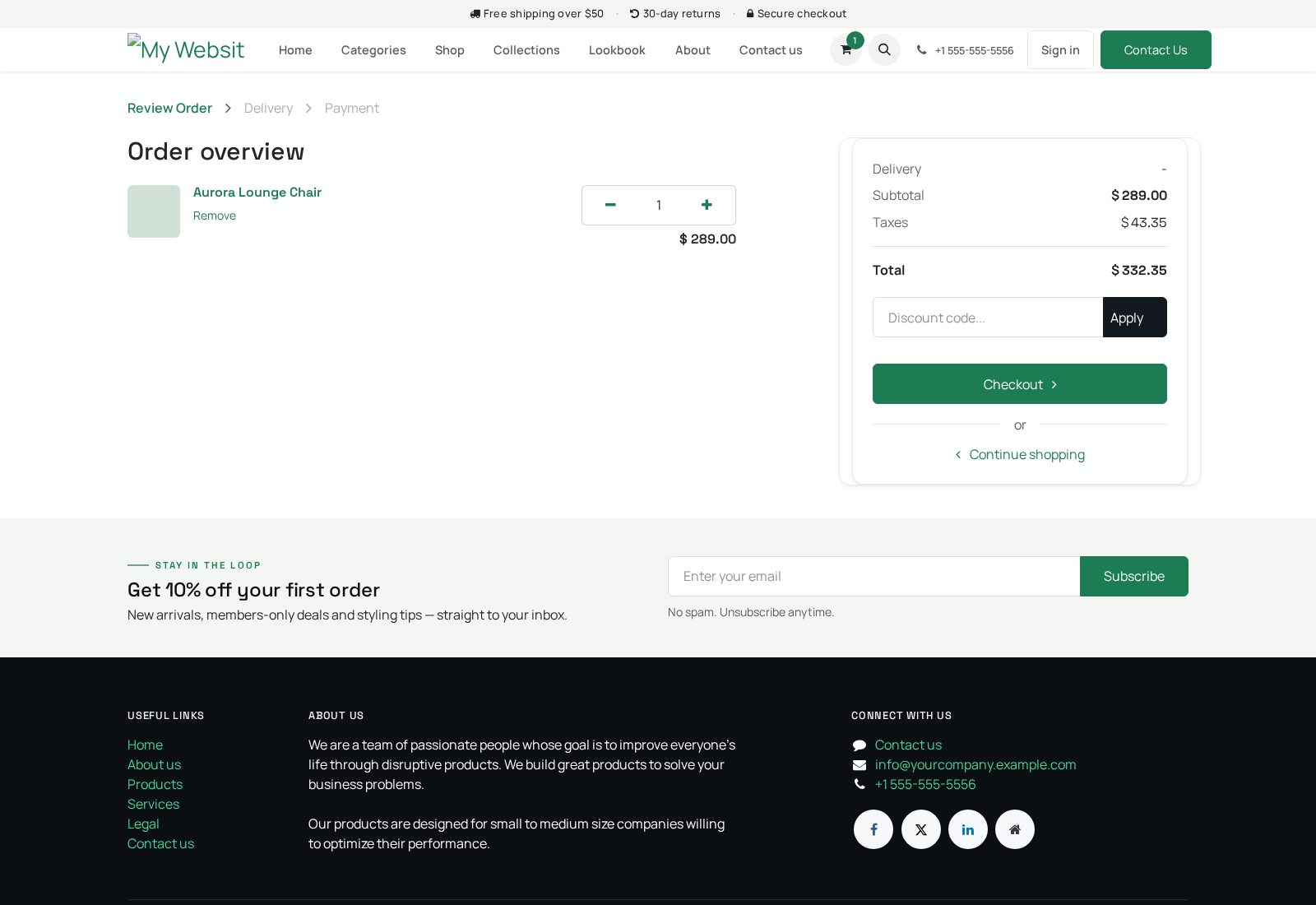Open the Aurora Lounge Chair product link
The image size is (1316, 905).
pos(257,192)
